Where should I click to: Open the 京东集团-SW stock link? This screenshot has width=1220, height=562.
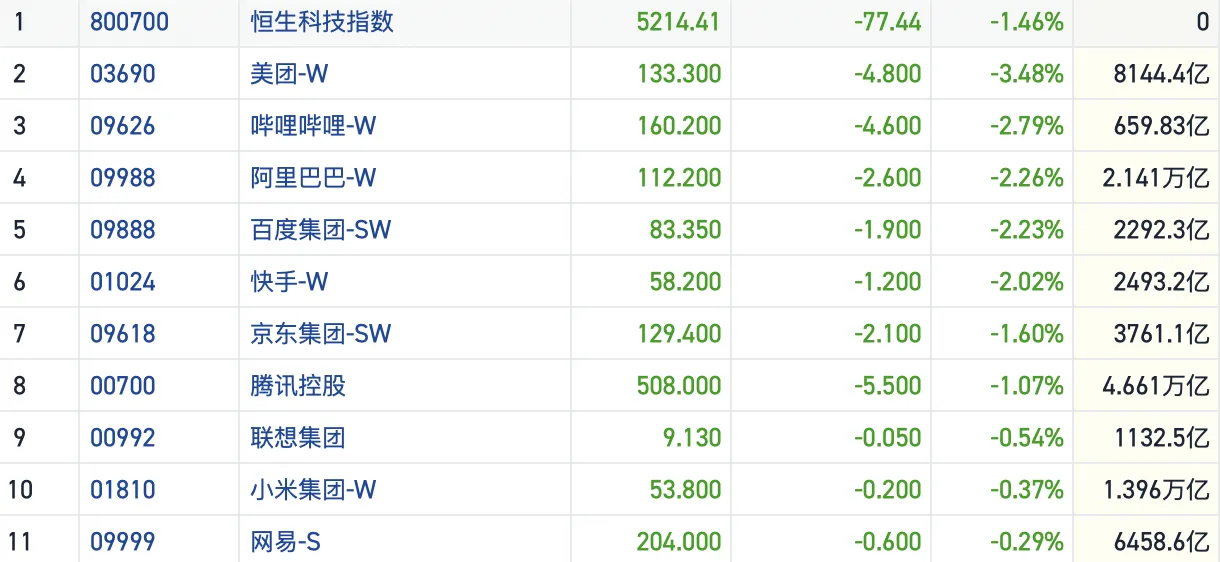320,334
